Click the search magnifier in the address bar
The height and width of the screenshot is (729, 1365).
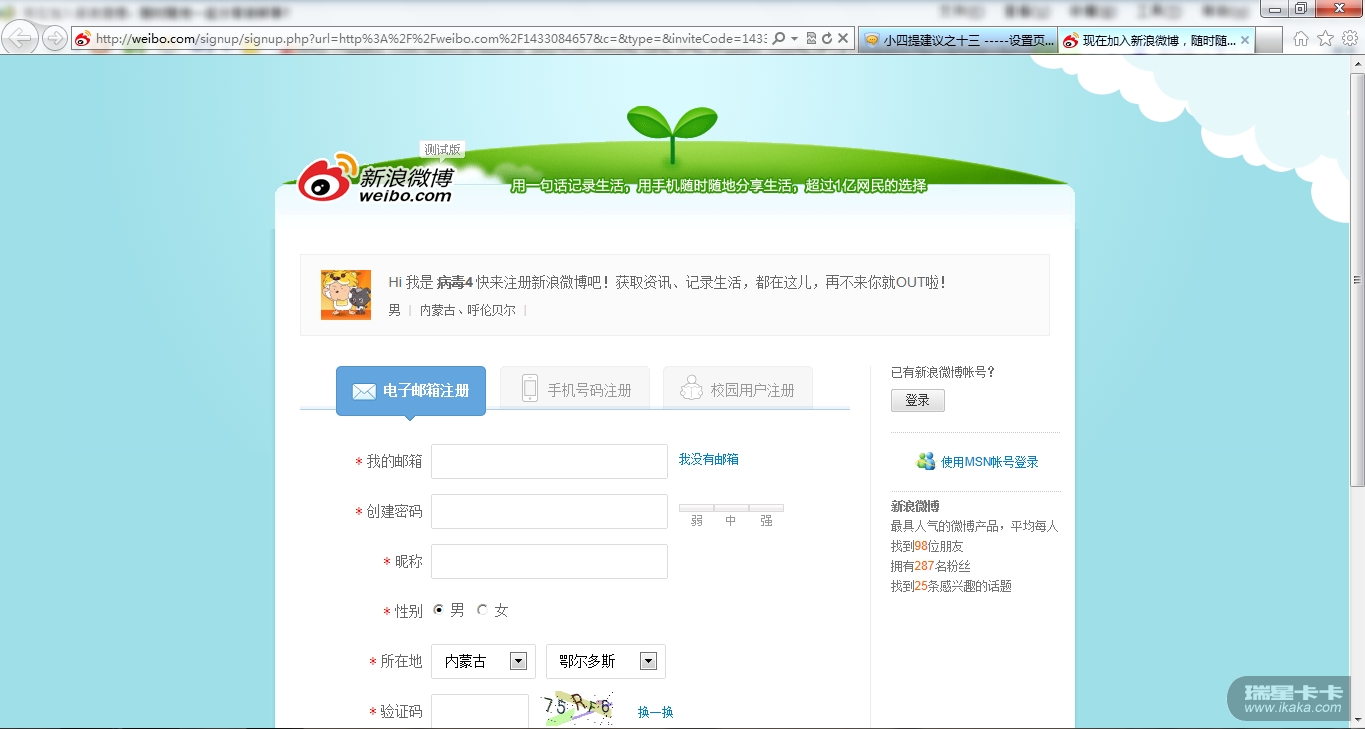pos(779,39)
